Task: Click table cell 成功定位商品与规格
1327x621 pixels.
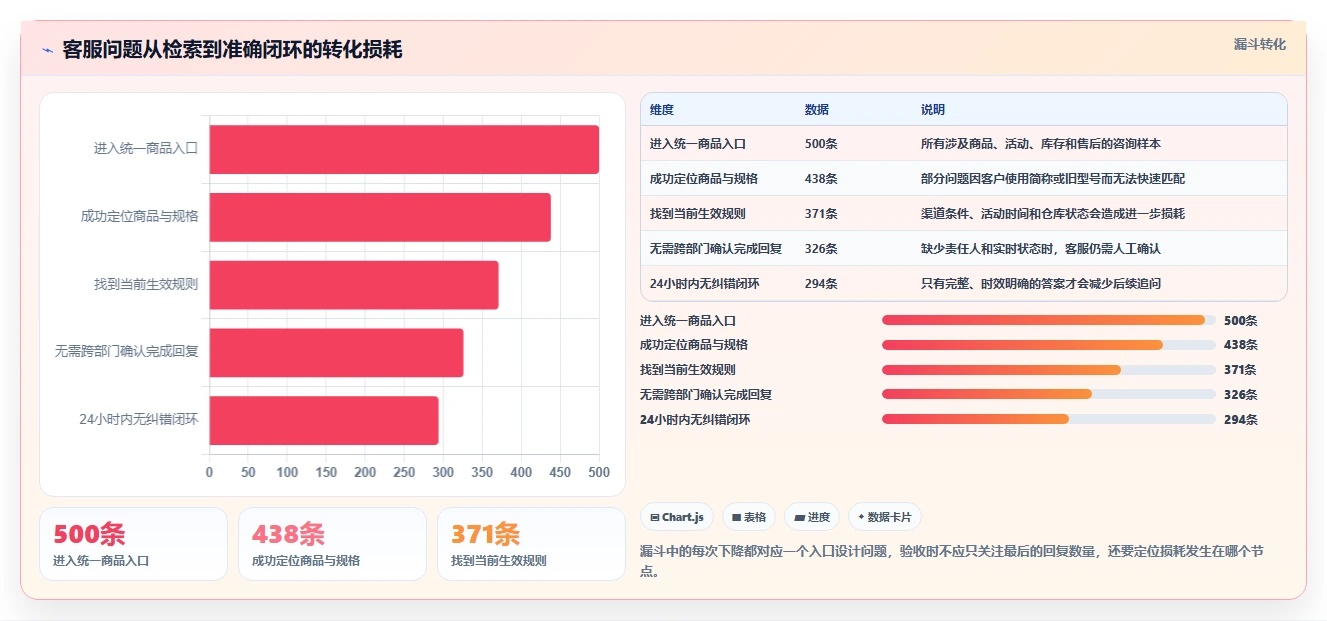Action: (704, 179)
